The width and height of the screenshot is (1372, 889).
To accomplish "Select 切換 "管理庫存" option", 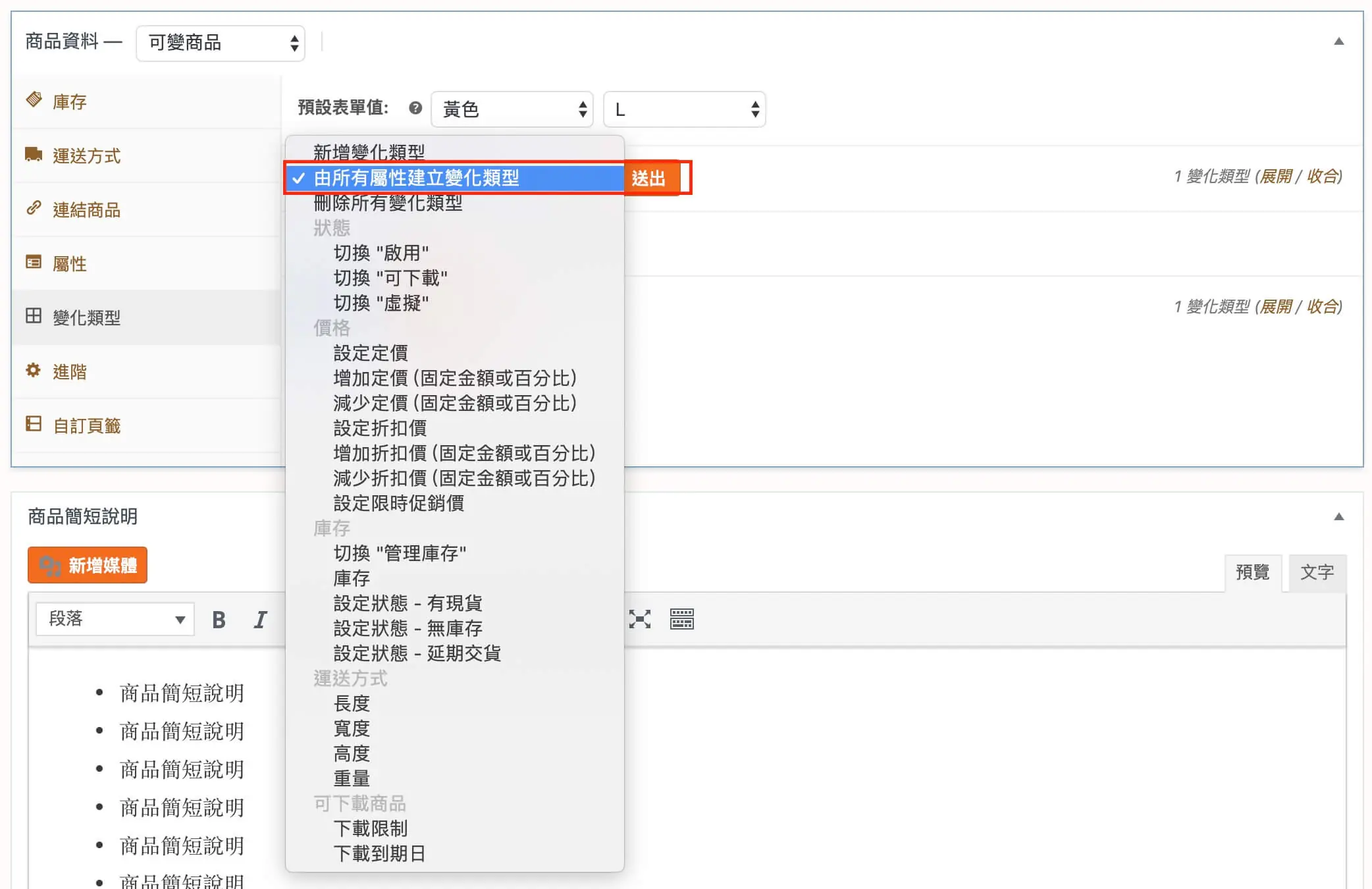I will (454, 553).
